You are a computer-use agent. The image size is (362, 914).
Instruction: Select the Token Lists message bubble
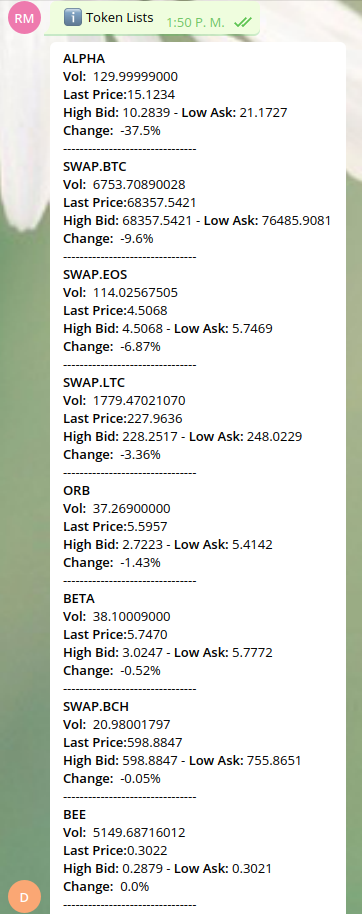point(152,18)
